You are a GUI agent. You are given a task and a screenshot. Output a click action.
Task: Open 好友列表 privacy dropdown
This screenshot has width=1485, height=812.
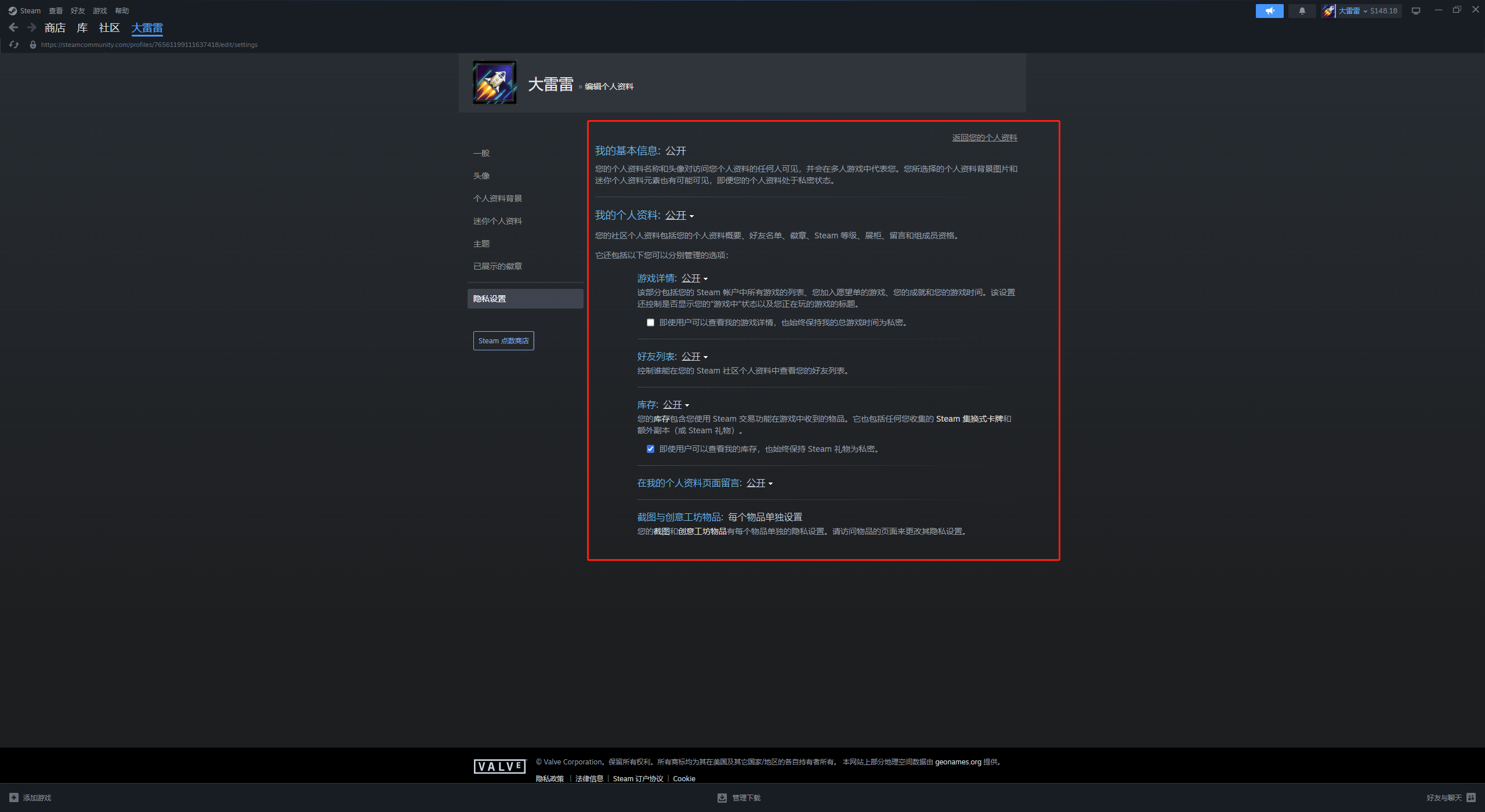(x=694, y=357)
